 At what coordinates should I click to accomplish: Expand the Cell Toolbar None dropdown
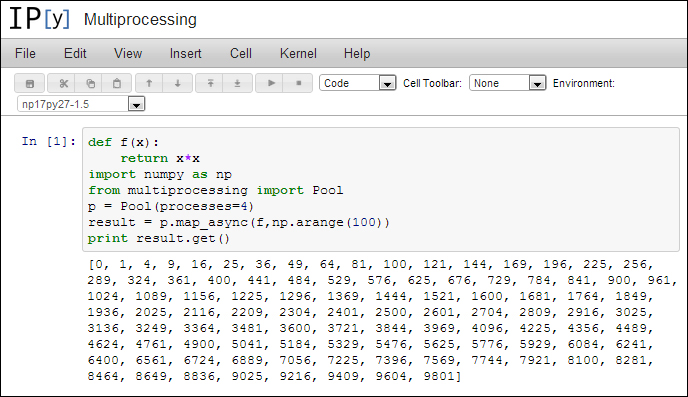tap(508, 83)
